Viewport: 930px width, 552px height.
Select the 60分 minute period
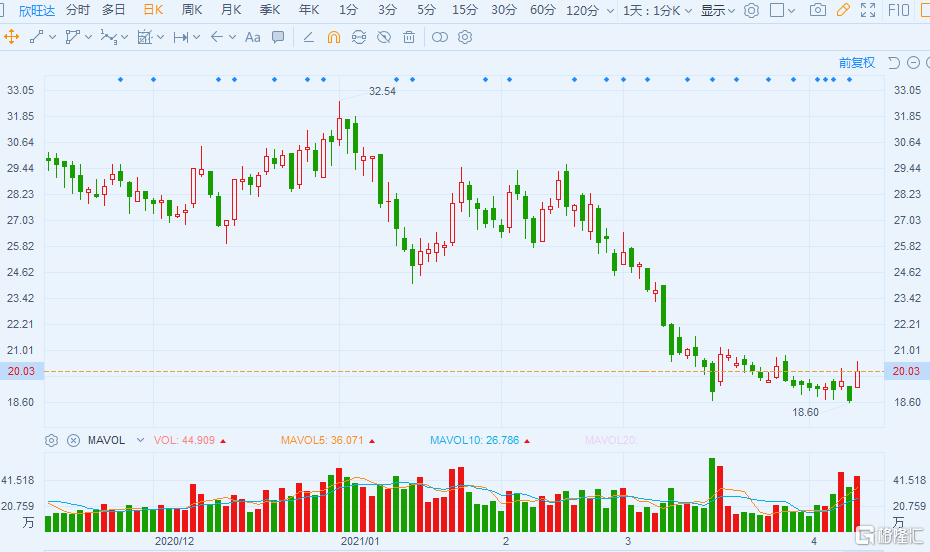[543, 10]
